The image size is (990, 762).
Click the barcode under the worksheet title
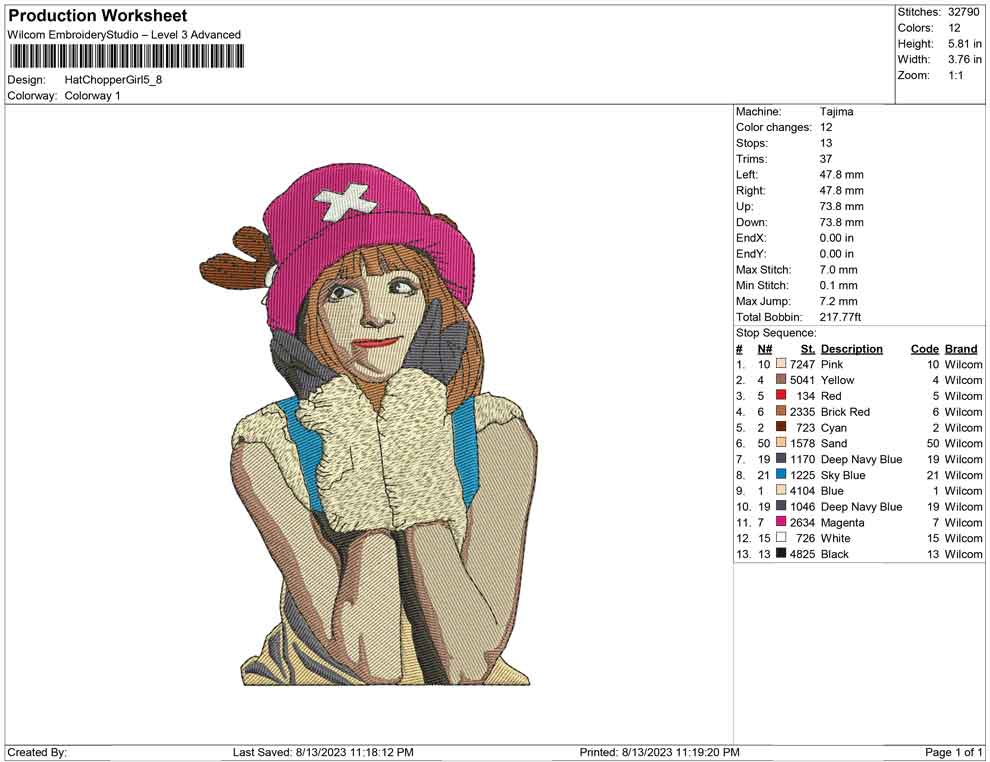pos(126,57)
